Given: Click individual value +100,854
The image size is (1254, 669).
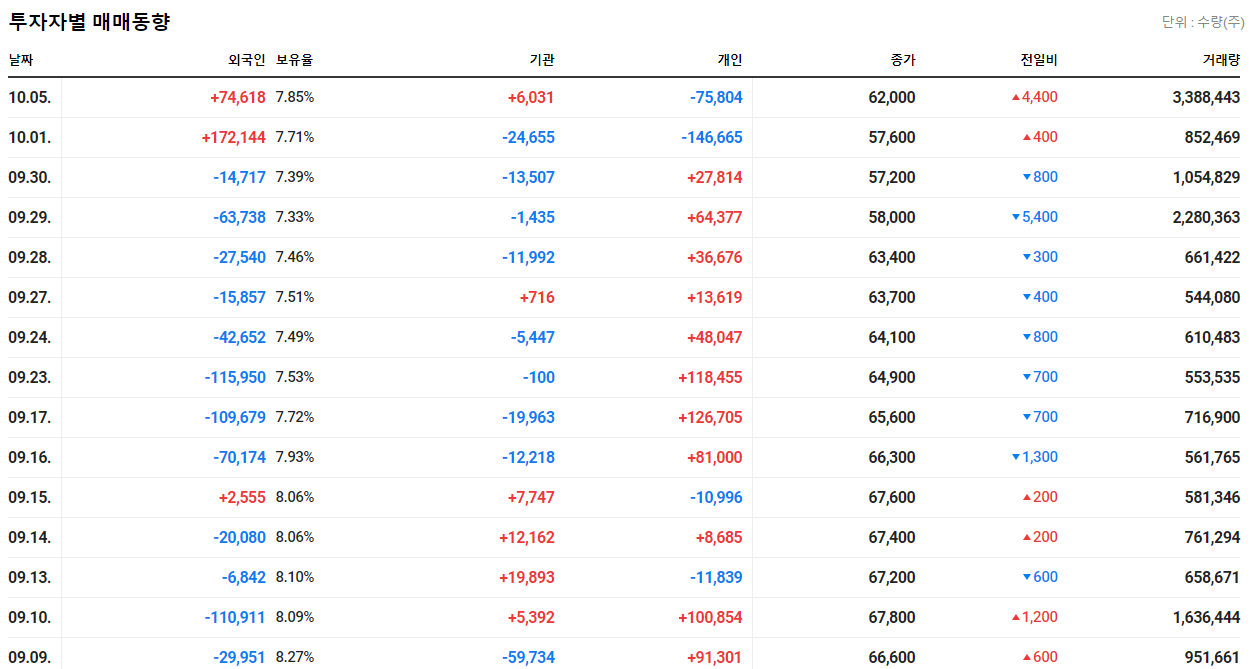Looking at the screenshot, I should (x=710, y=617).
